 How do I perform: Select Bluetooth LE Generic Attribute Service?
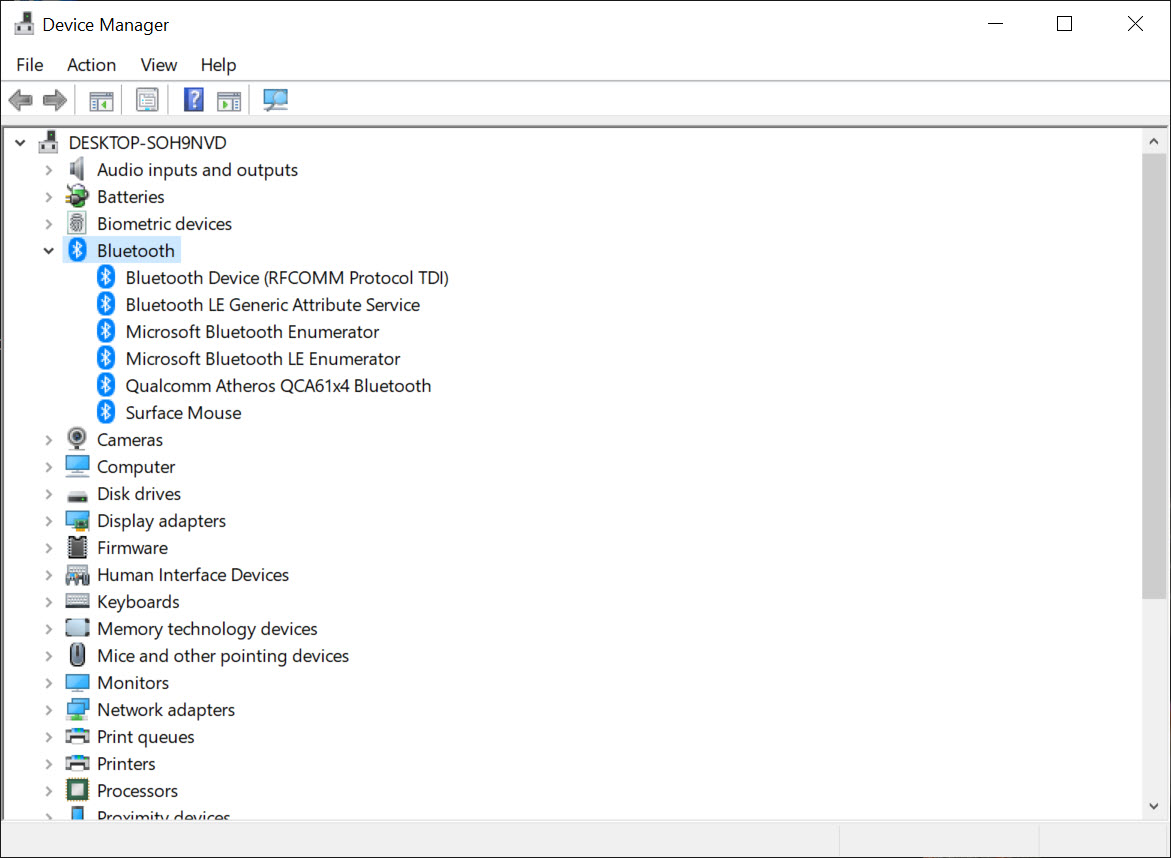[273, 305]
